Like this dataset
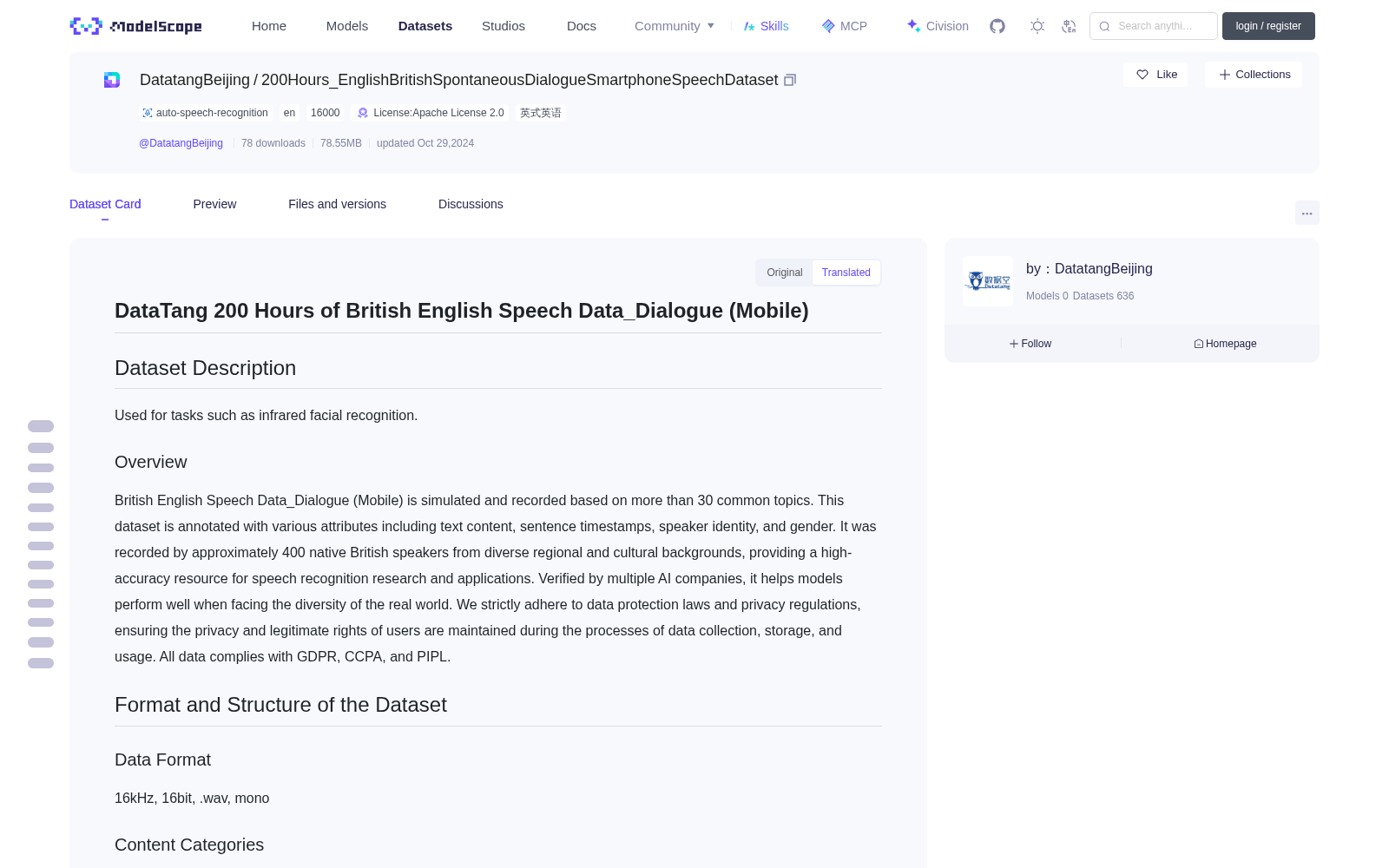This screenshot has height=868, width=1389. (x=1155, y=75)
